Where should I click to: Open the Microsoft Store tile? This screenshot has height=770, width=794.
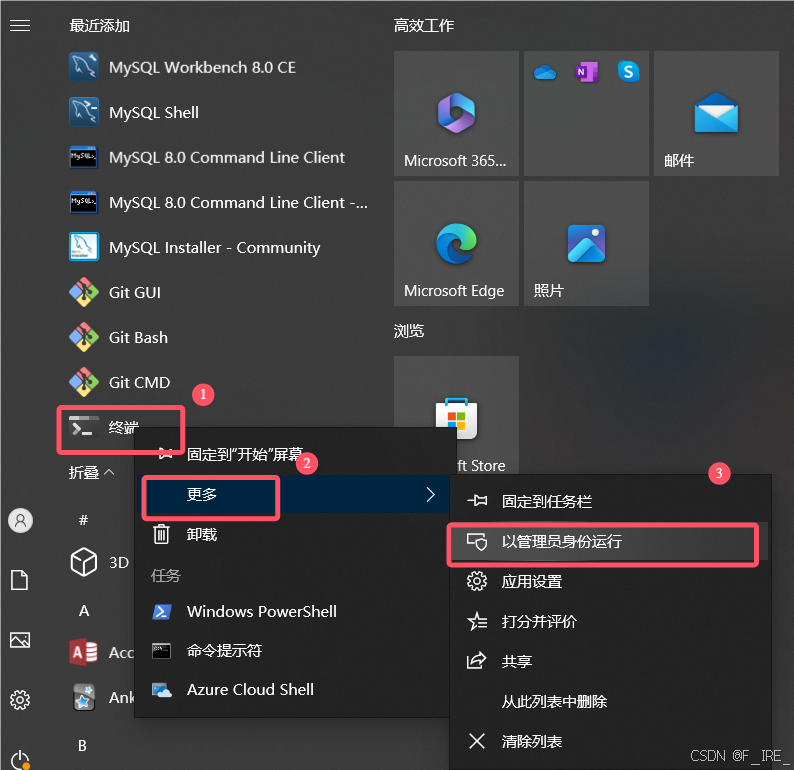point(456,415)
